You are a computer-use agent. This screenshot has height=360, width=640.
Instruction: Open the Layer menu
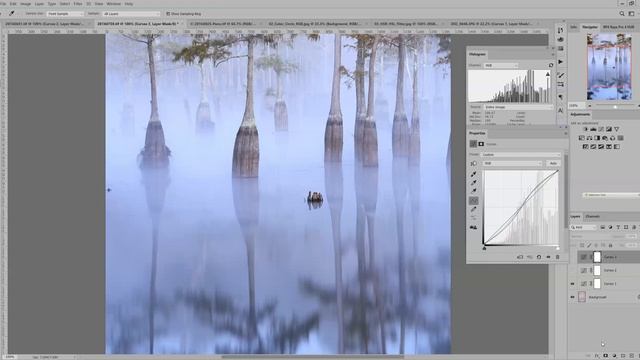point(39,4)
